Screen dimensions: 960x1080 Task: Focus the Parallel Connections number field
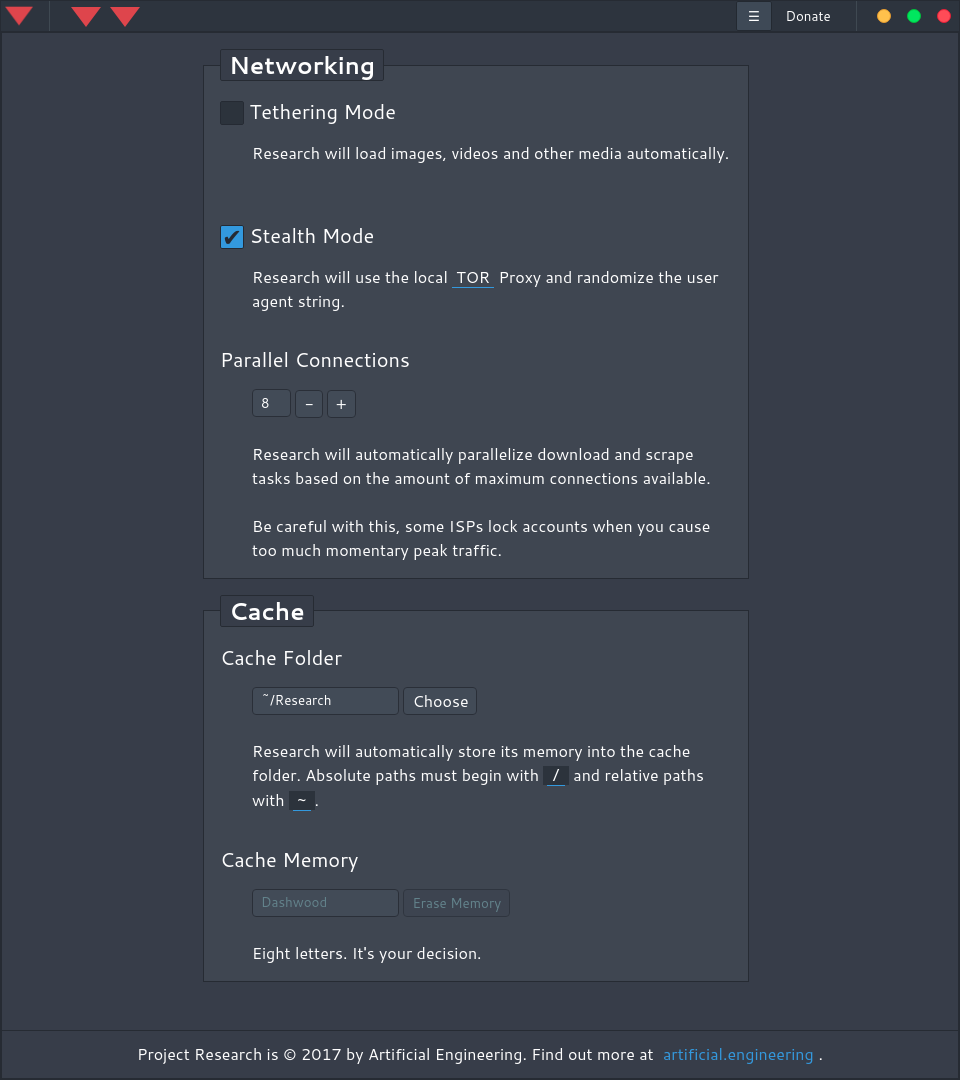click(271, 404)
